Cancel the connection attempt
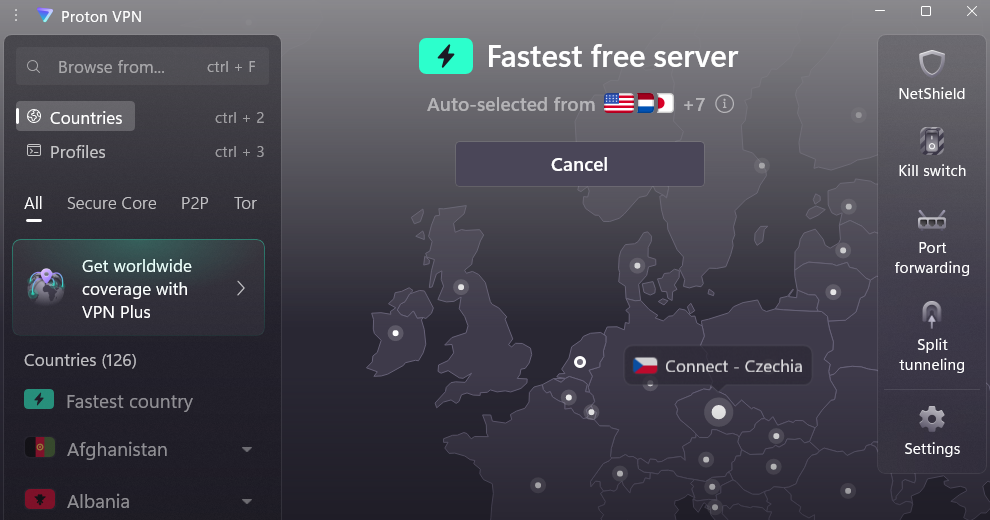 coord(579,164)
